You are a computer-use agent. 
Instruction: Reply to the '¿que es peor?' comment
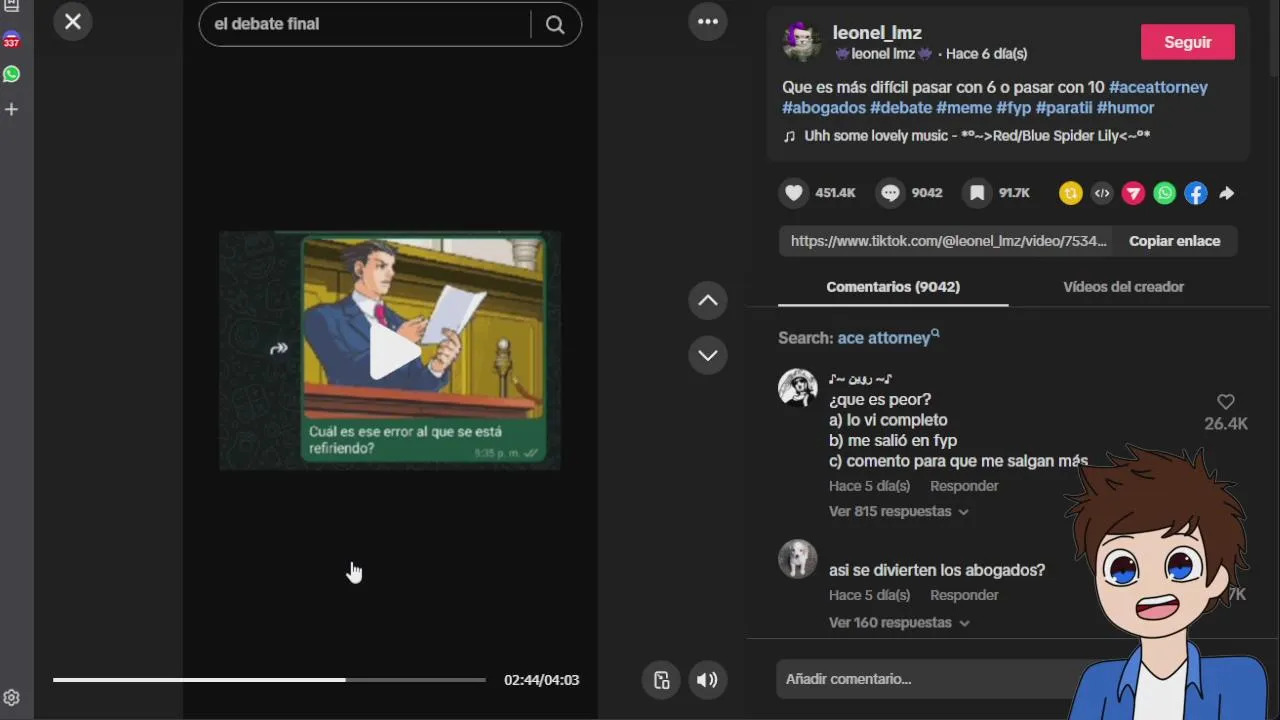(964, 486)
